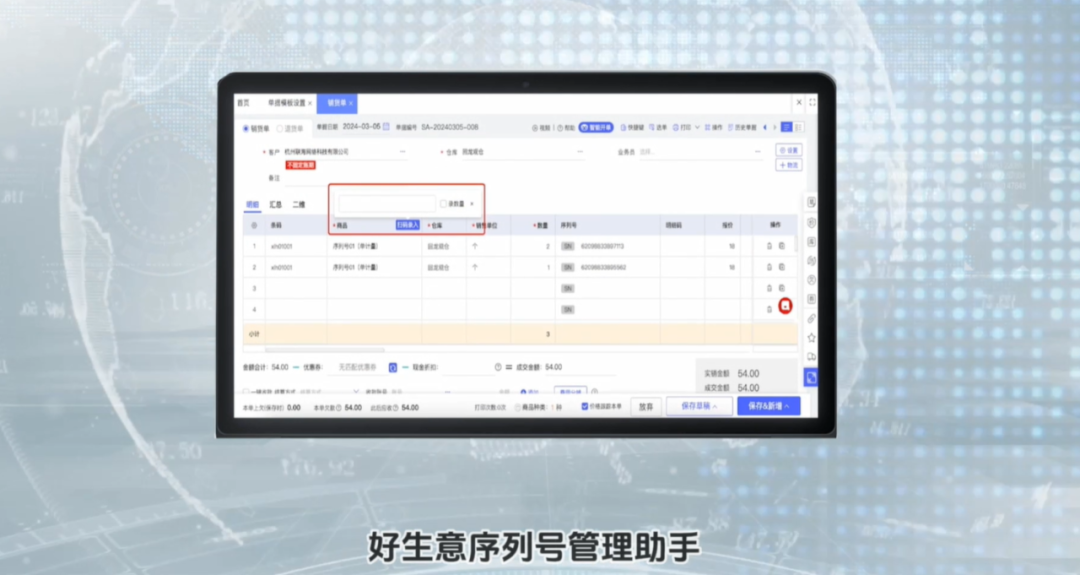Click the highlighted blue sidebar icon

click(811, 377)
